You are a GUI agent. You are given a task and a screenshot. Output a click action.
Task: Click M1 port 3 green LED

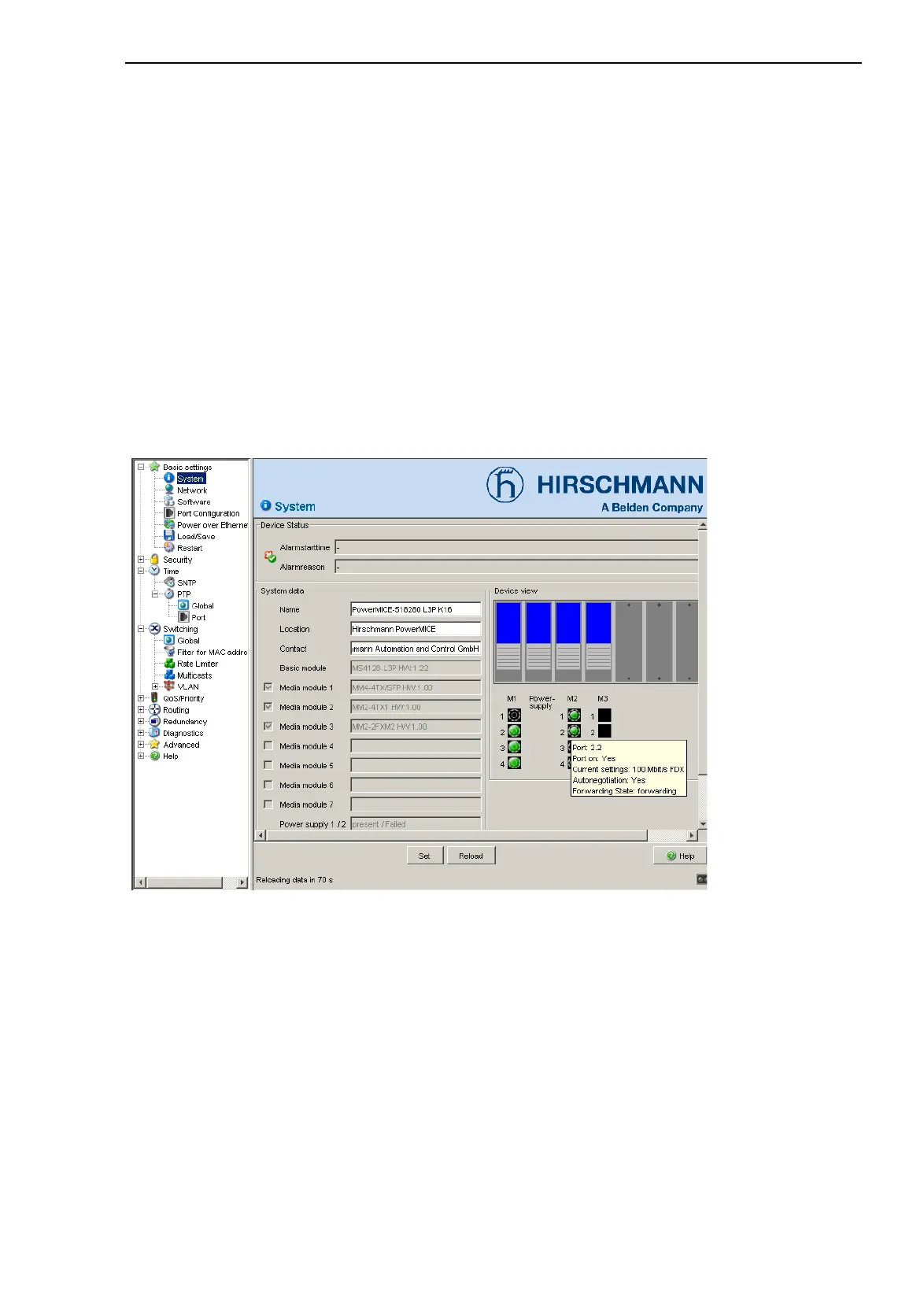[x=514, y=747]
